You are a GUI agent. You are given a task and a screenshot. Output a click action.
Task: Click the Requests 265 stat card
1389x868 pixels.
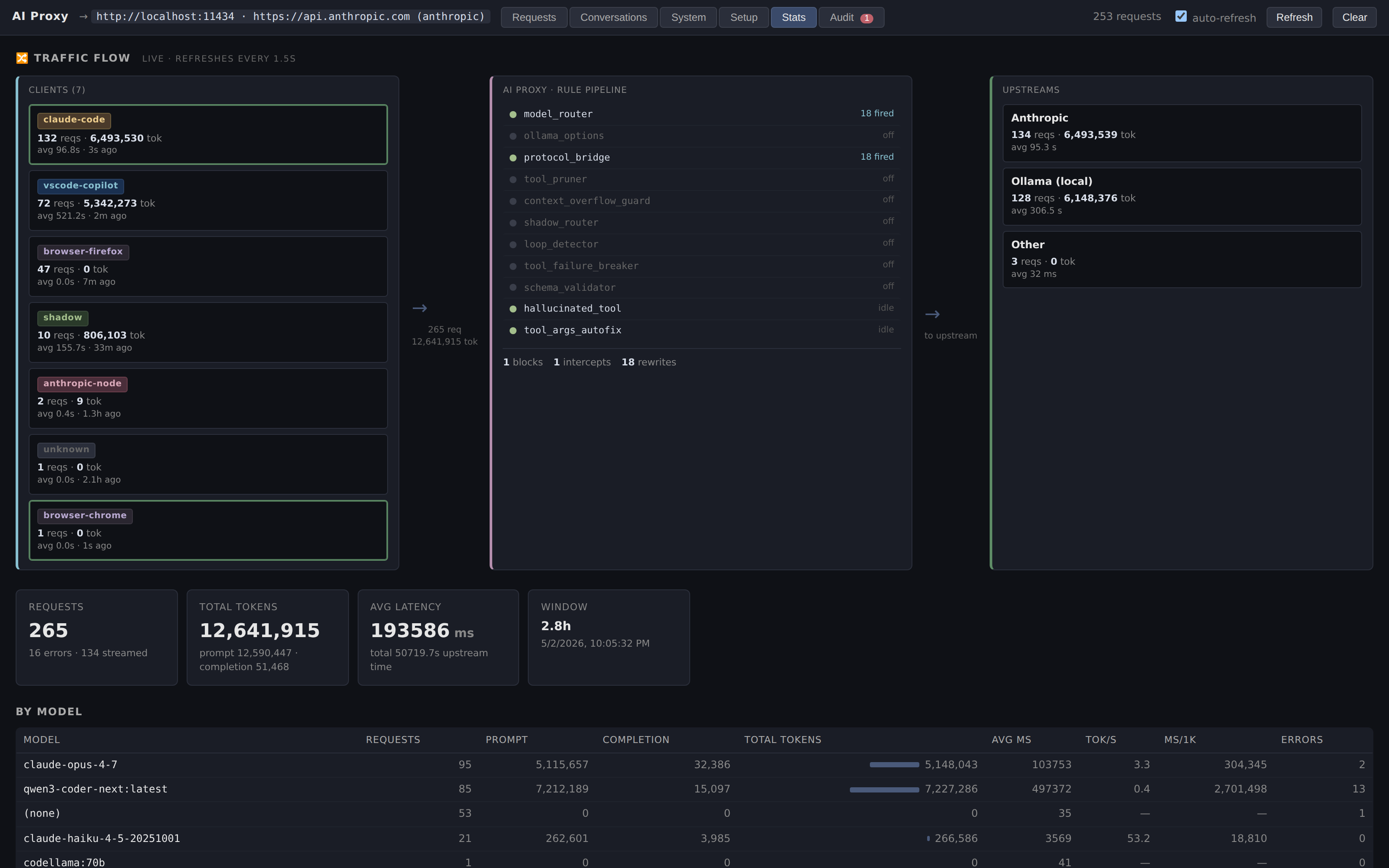pyautogui.click(x=96, y=637)
